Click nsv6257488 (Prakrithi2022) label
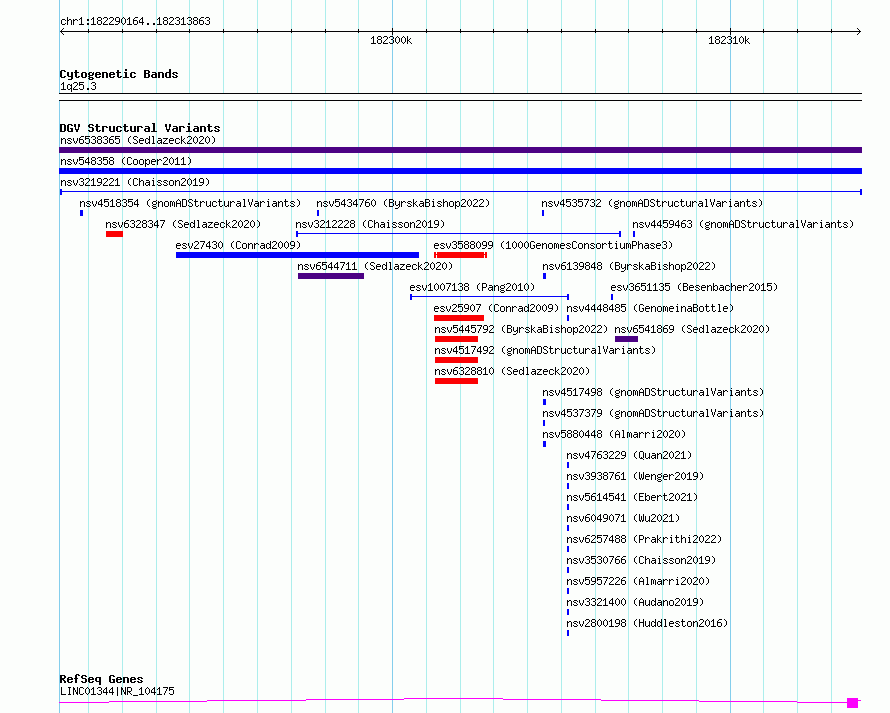890x713 pixels. [x=645, y=539]
